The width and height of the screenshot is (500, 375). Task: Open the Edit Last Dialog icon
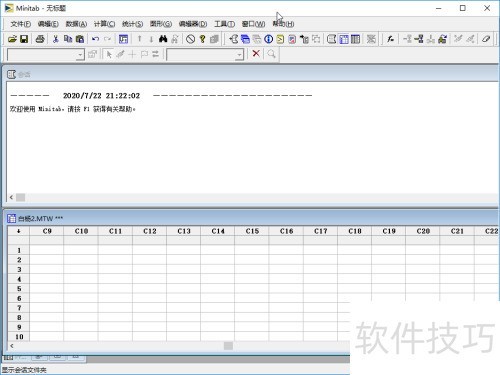tap(123, 39)
